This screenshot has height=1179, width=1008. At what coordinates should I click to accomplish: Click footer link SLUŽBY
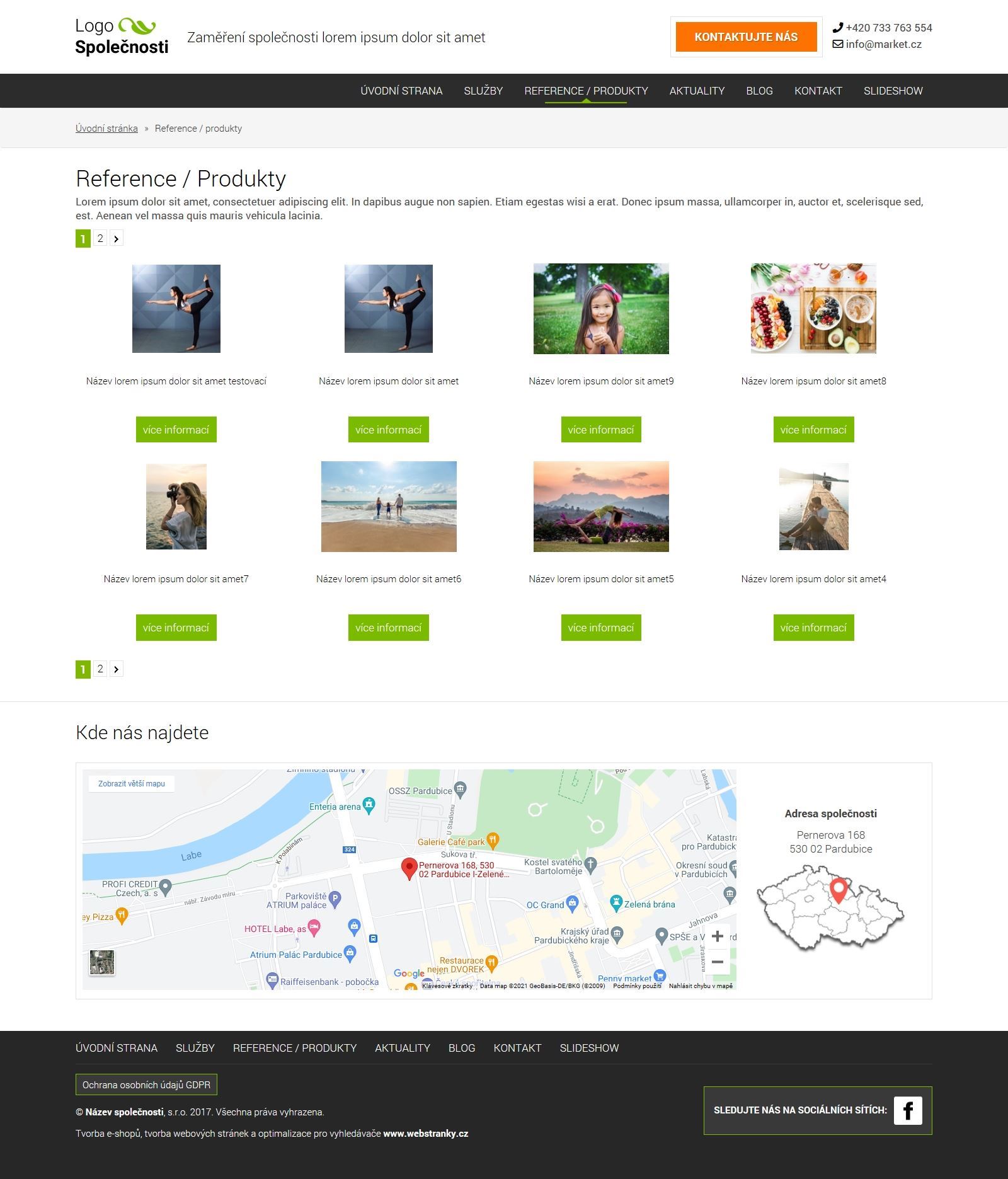(195, 1048)
